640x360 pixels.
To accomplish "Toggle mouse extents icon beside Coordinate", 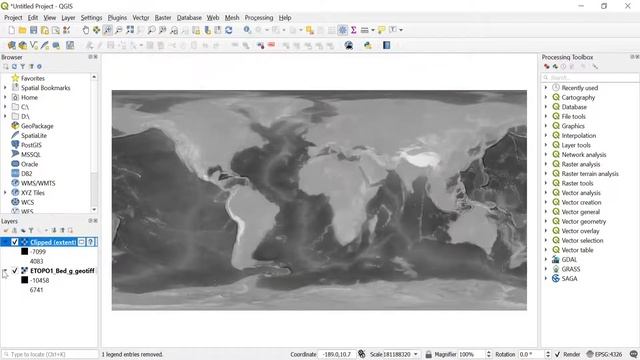I will [x=362, y=354].
